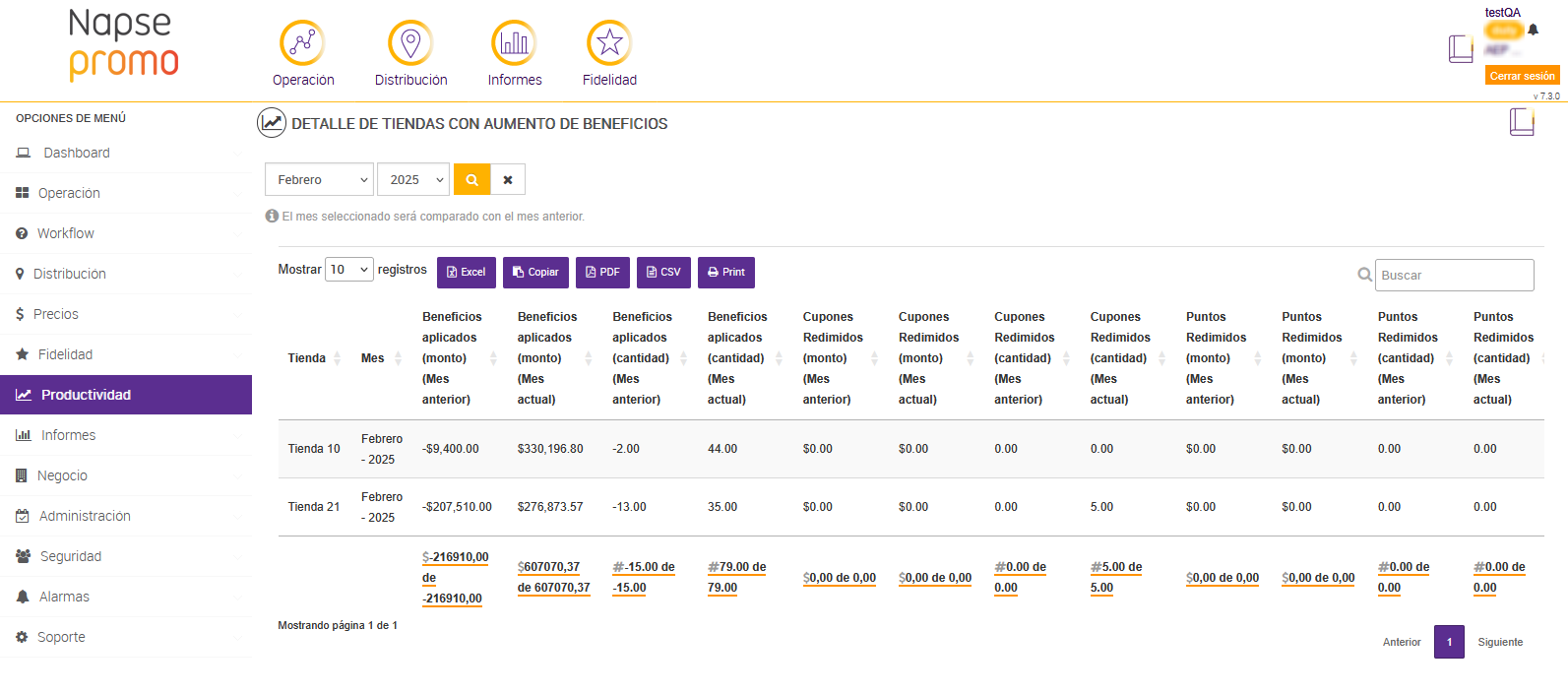Select Dashboard in the sidebar menu
The width and height of the screenshot is (1568, 694).
(x=77, y=153)
